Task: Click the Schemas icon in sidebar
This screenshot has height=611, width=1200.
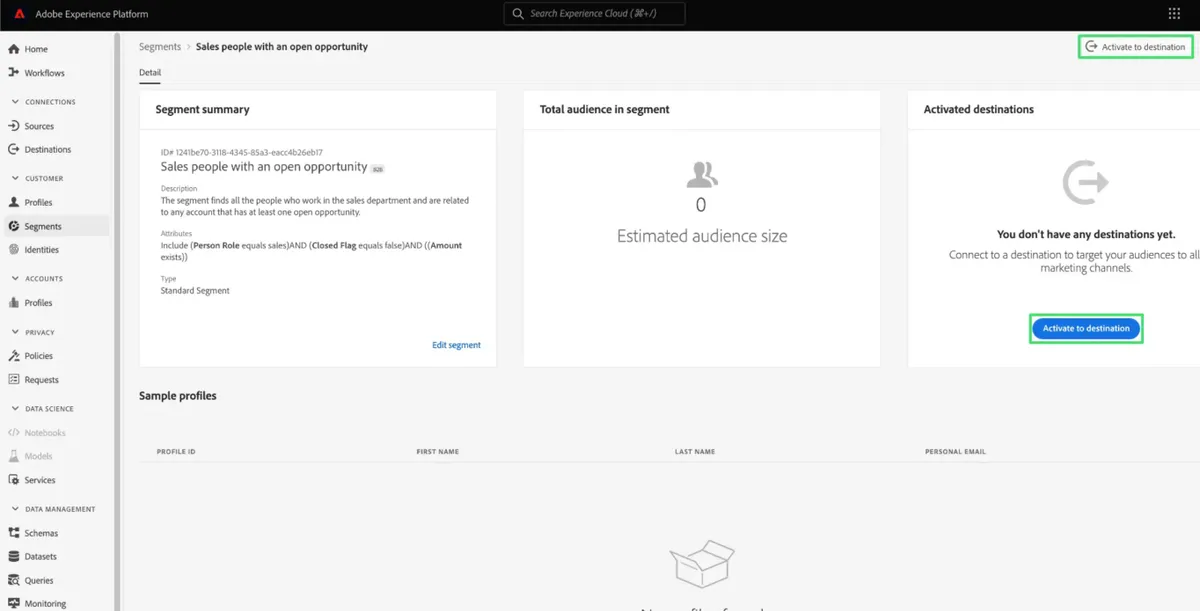Action: tap(14, 533)
